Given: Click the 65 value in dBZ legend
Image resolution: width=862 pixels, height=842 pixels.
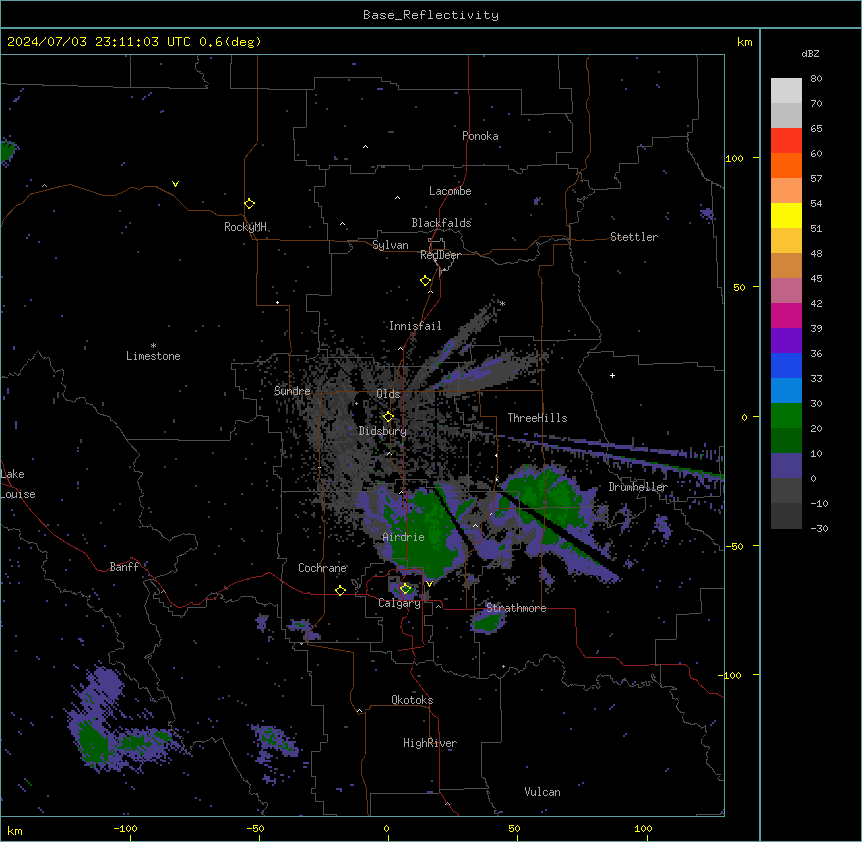Looking at the screenshot, I should click(x=816, y=129).
